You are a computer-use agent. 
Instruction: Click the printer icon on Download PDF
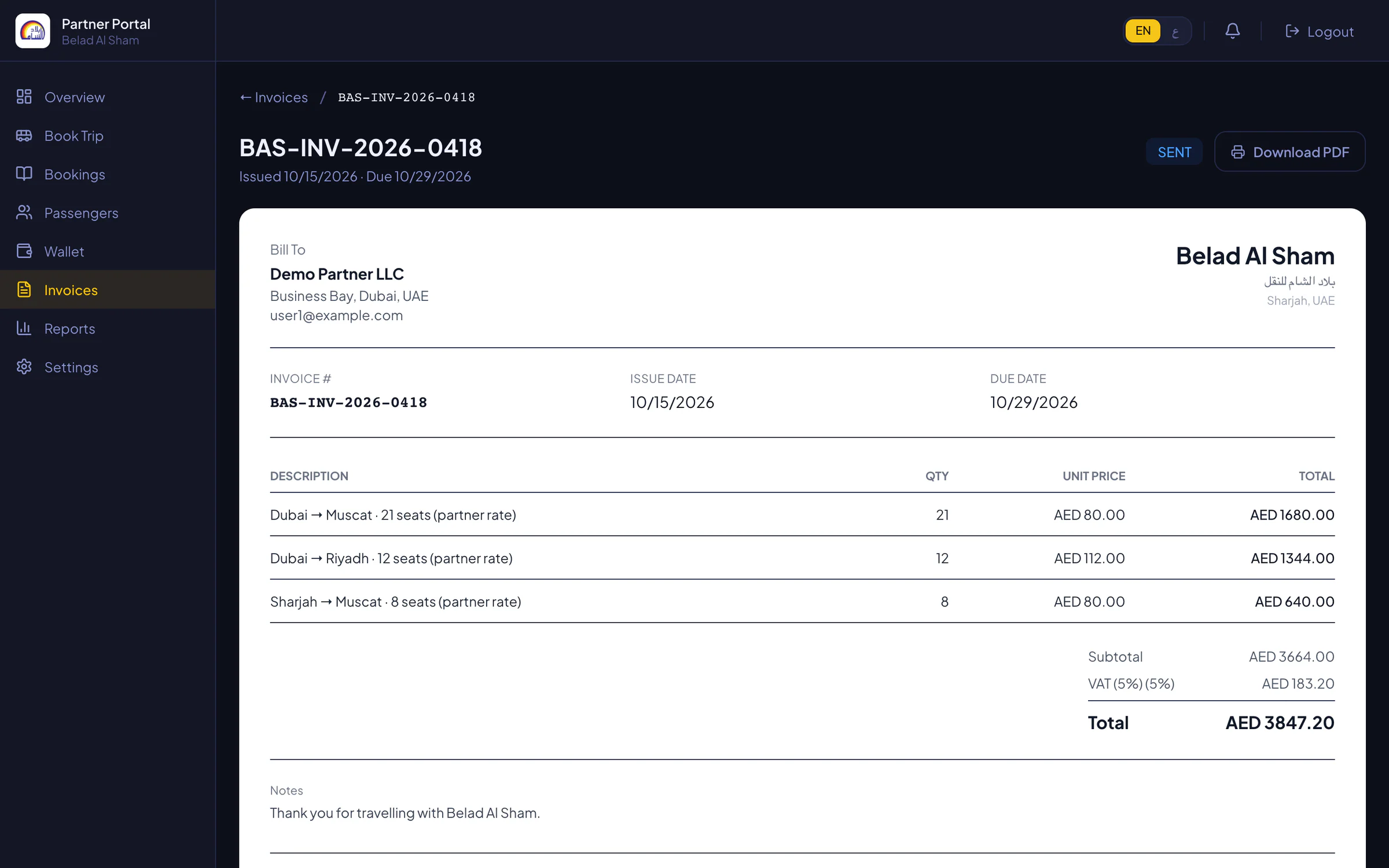pyautogui.click(x=1237, y=152)
